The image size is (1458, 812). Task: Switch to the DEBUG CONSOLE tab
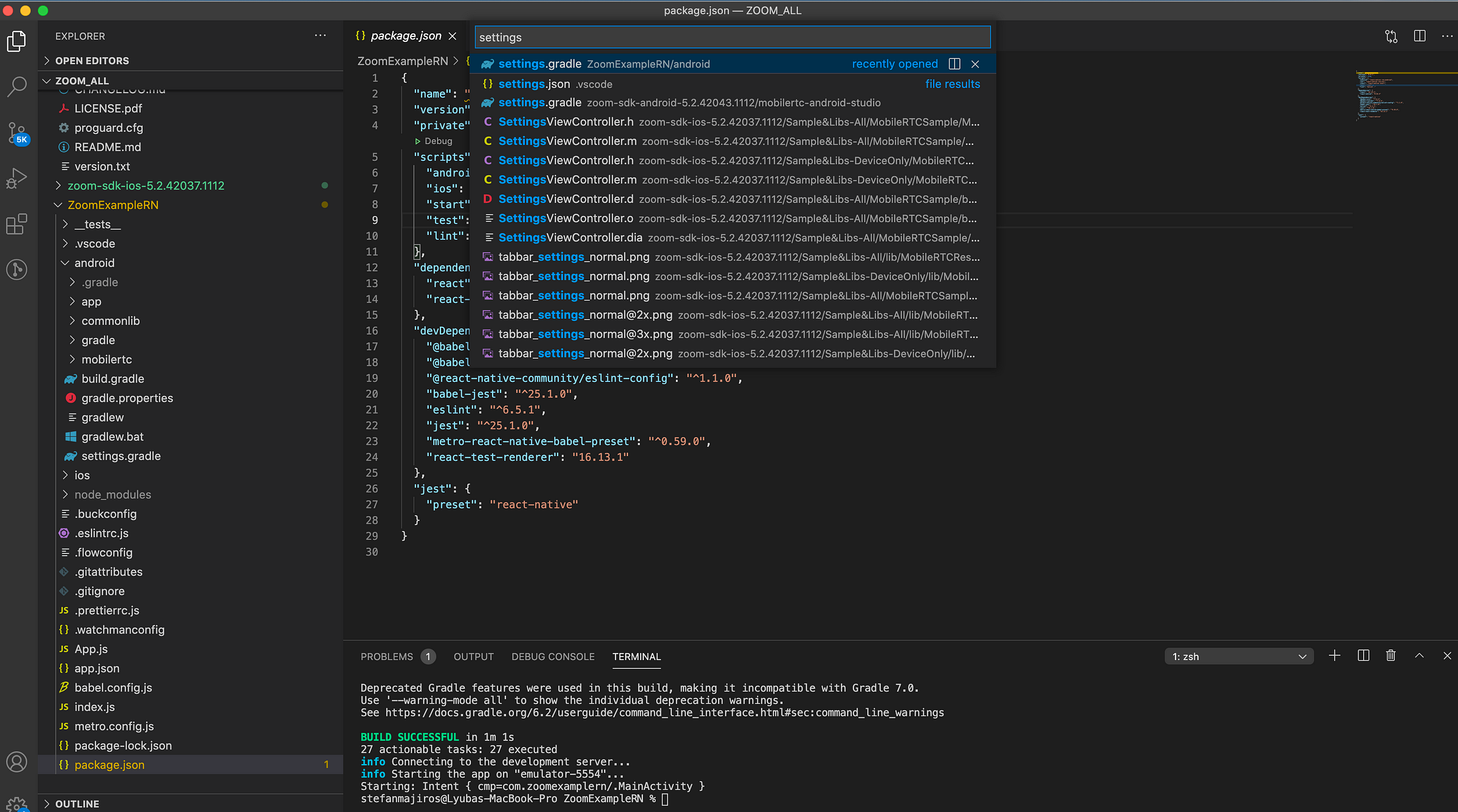pyautogui.click(x=553, y=657)
